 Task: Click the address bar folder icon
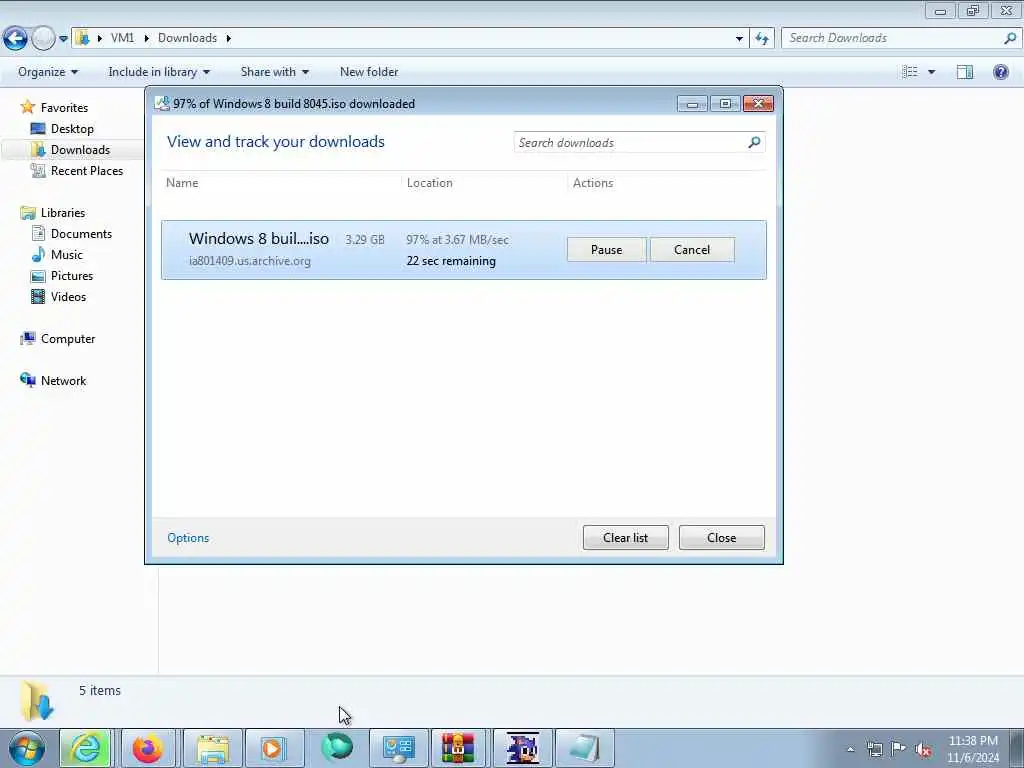pos(82,38)
